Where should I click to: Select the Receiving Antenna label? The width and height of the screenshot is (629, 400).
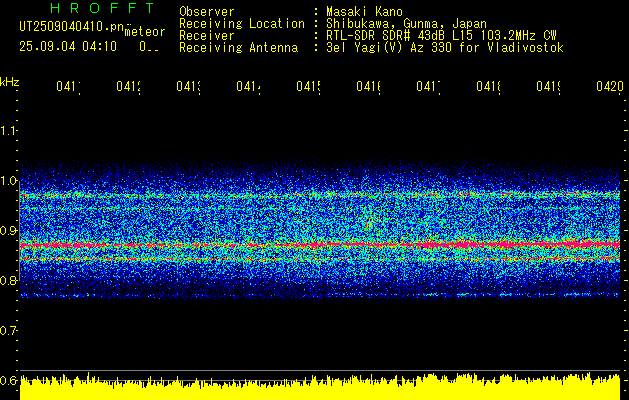pos(238,48)
